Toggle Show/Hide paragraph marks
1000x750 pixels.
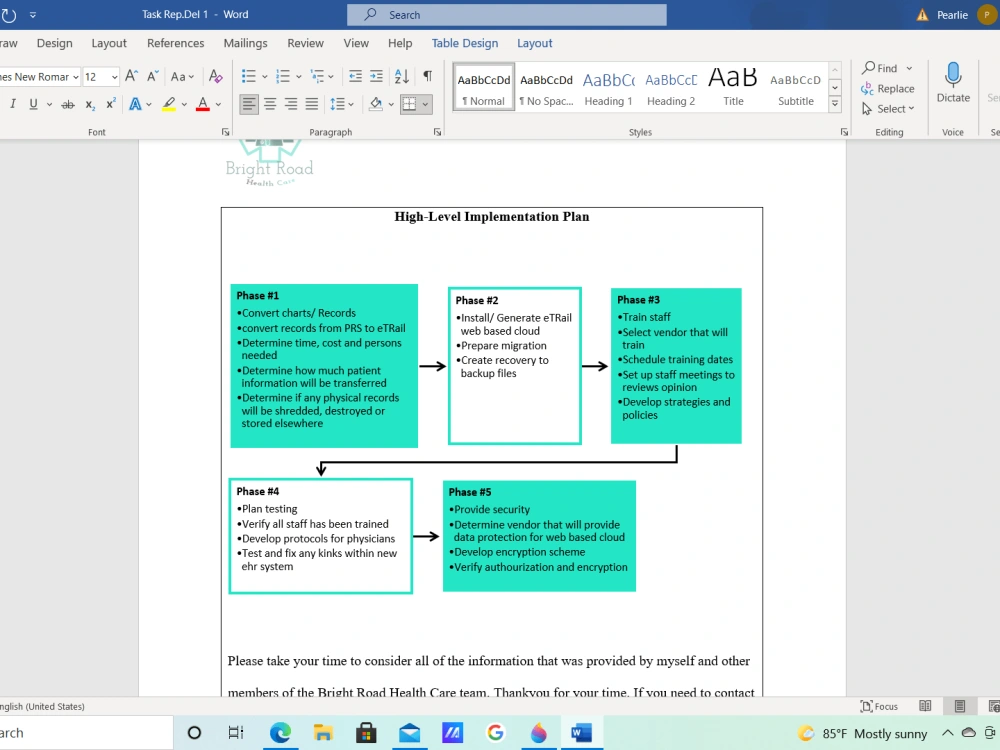coord(427,77)
